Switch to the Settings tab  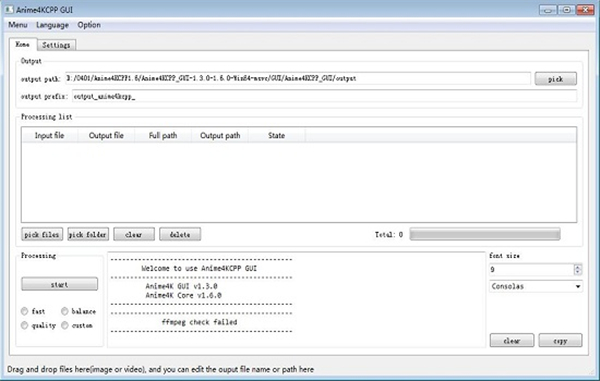tap(56, 45)
